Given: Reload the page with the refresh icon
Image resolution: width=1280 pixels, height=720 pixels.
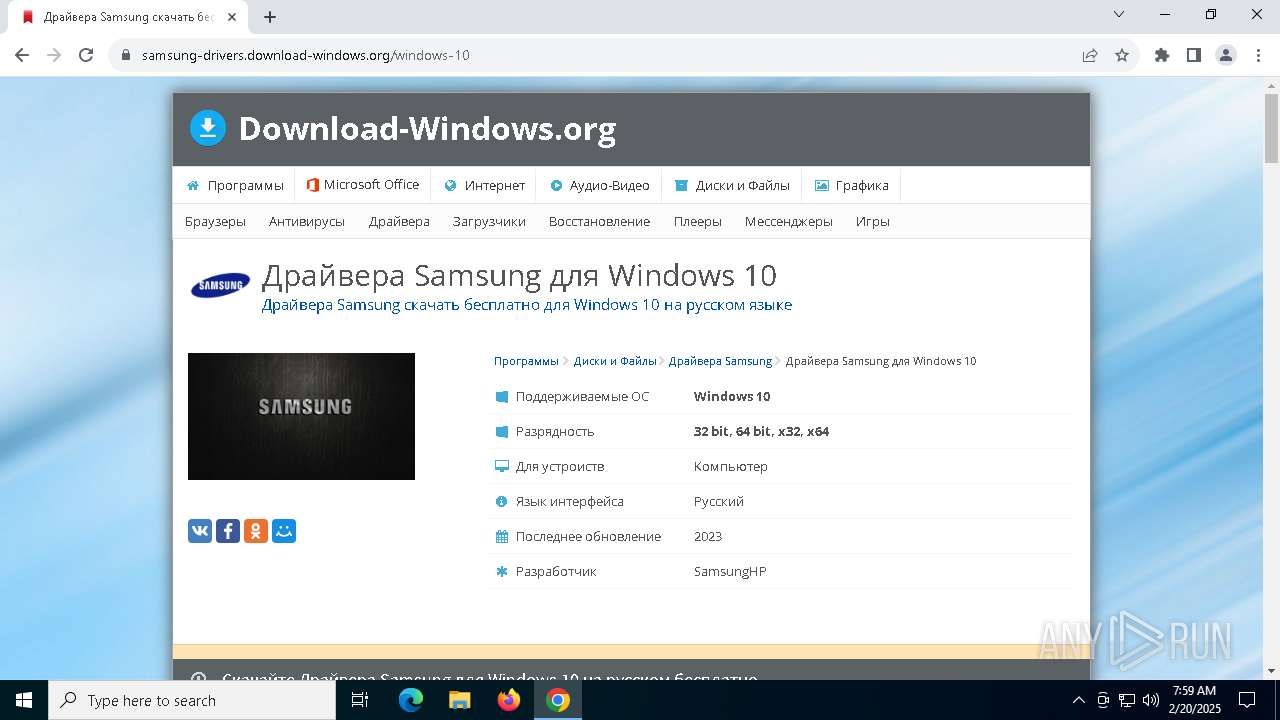Looking at the screenshot, I should [x=86, y=55].
